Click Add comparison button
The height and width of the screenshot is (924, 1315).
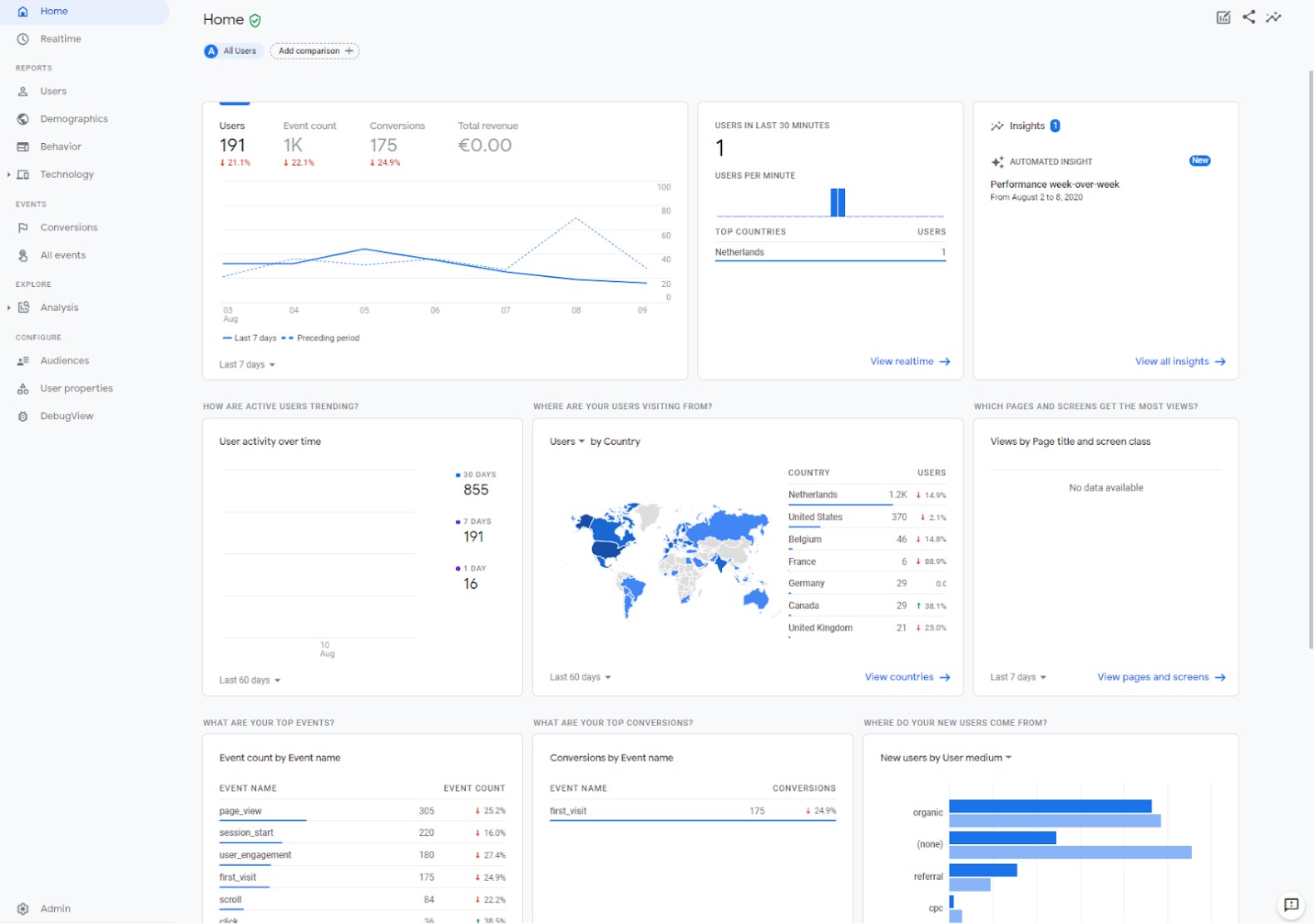tap(314, 52)
